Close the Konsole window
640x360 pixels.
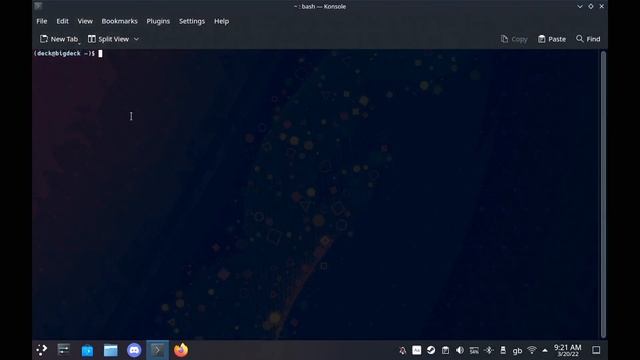click(602, 6)
